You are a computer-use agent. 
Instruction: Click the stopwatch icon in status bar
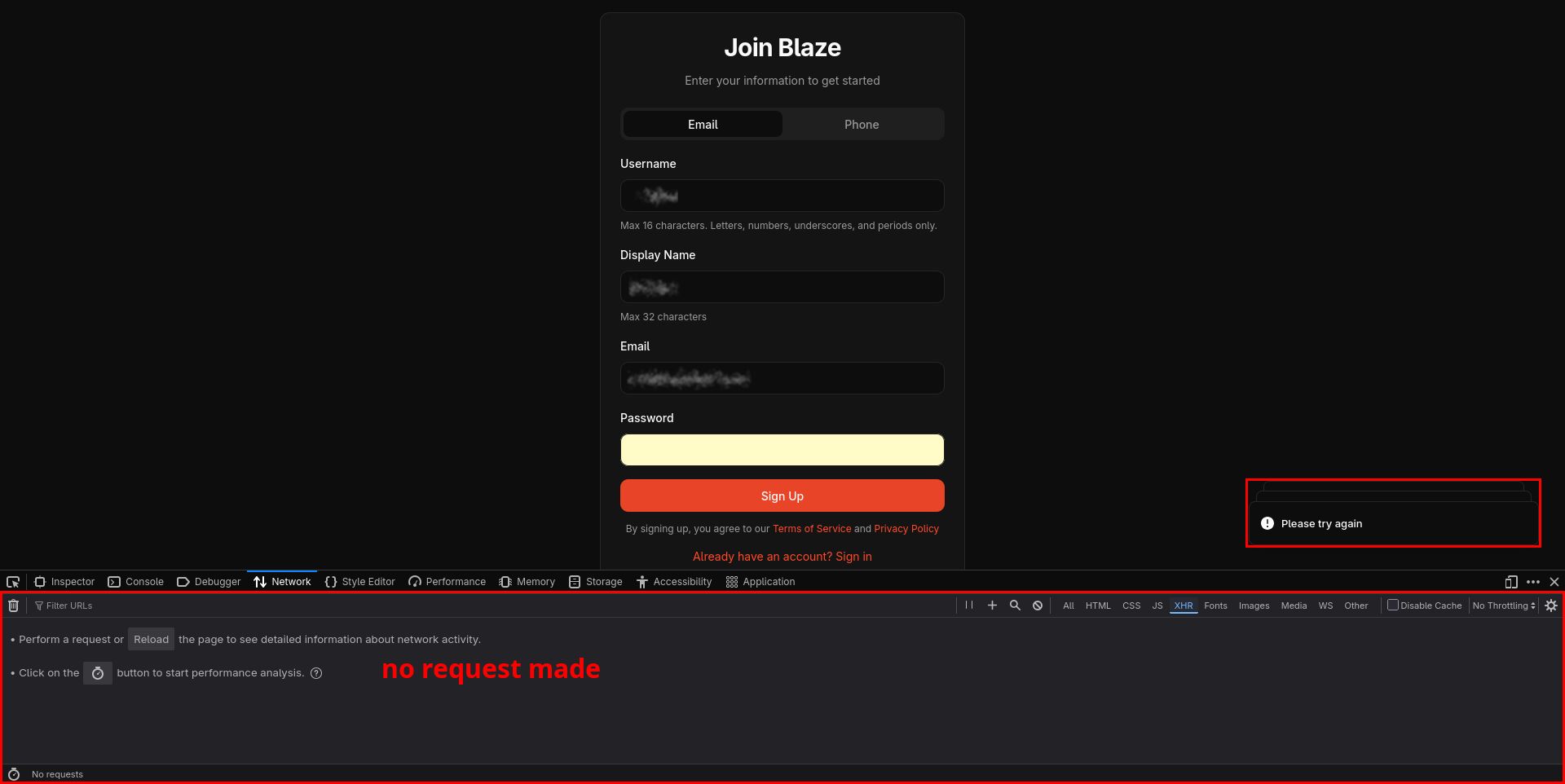(x=14, y=774)
